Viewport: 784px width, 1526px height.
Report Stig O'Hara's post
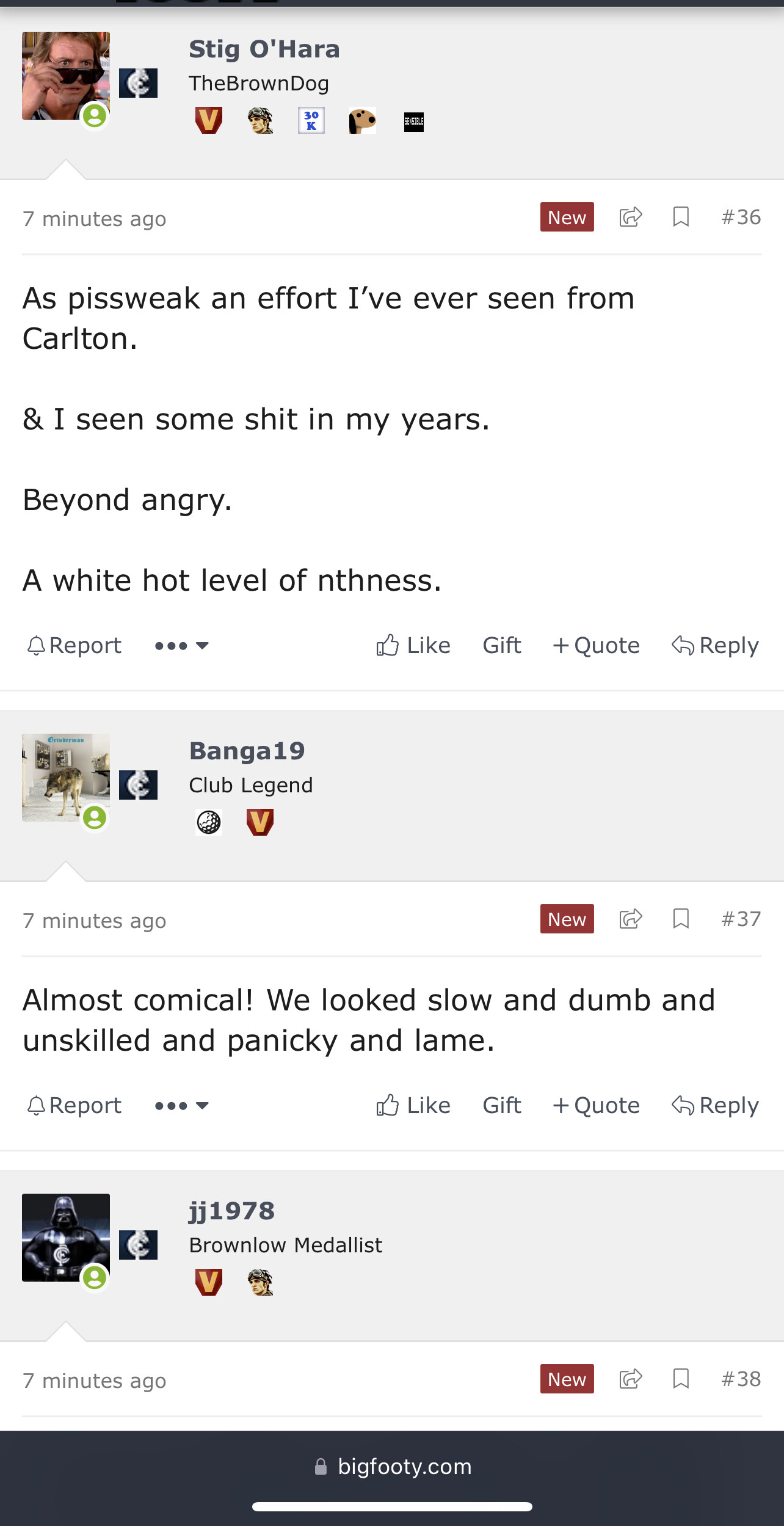click(74, 646)
